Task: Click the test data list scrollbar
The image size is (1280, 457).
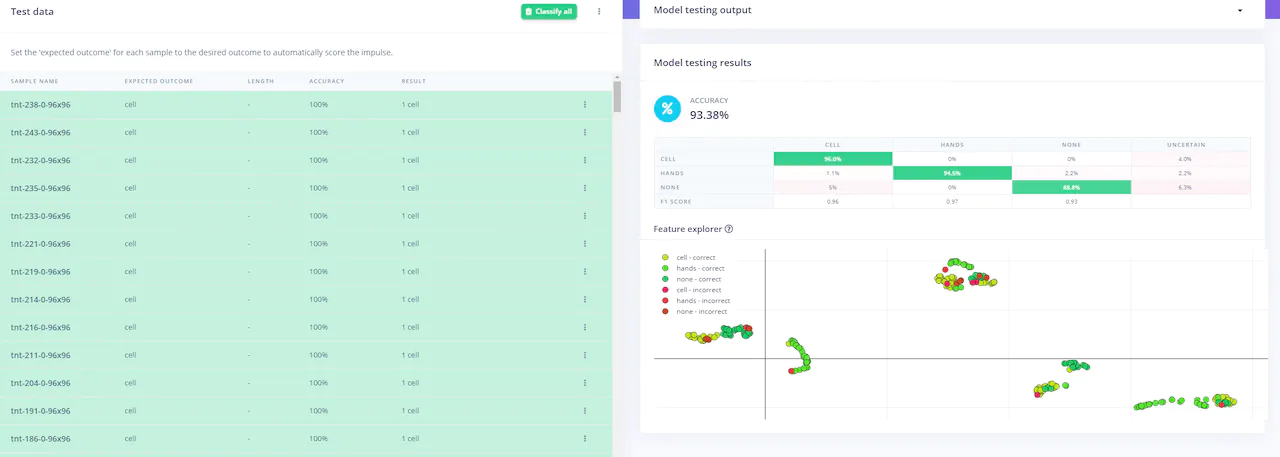Action: [x=617, y=97]
